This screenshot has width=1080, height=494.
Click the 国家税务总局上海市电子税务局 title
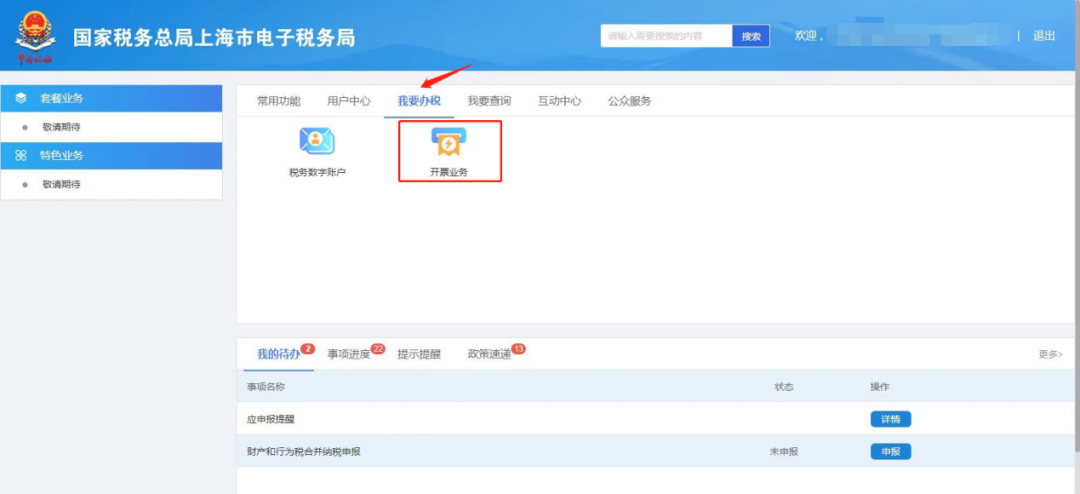tap(214, 37)
